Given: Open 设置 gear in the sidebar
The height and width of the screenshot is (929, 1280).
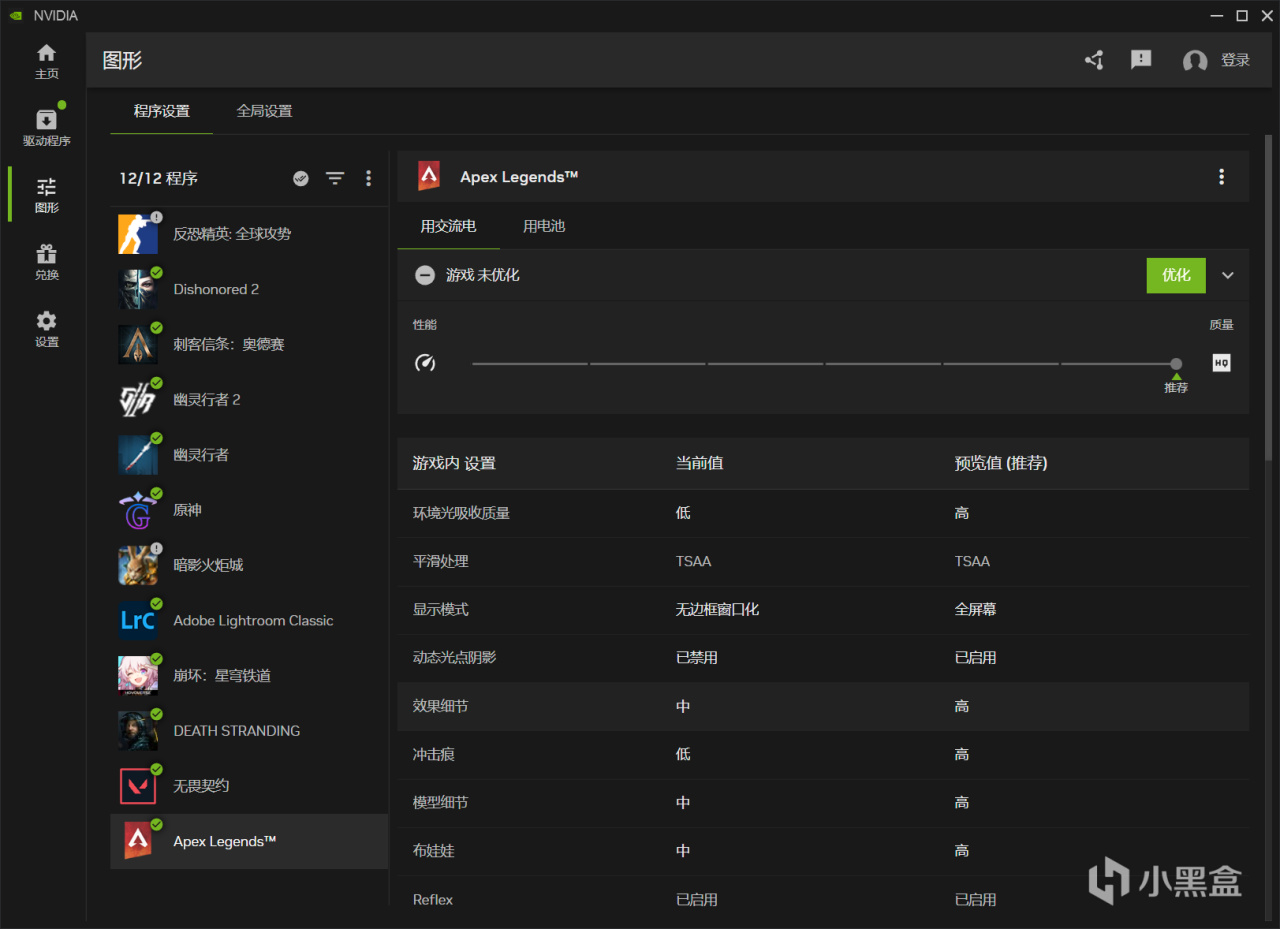Looking at the screenshot, I should [47, 329].
